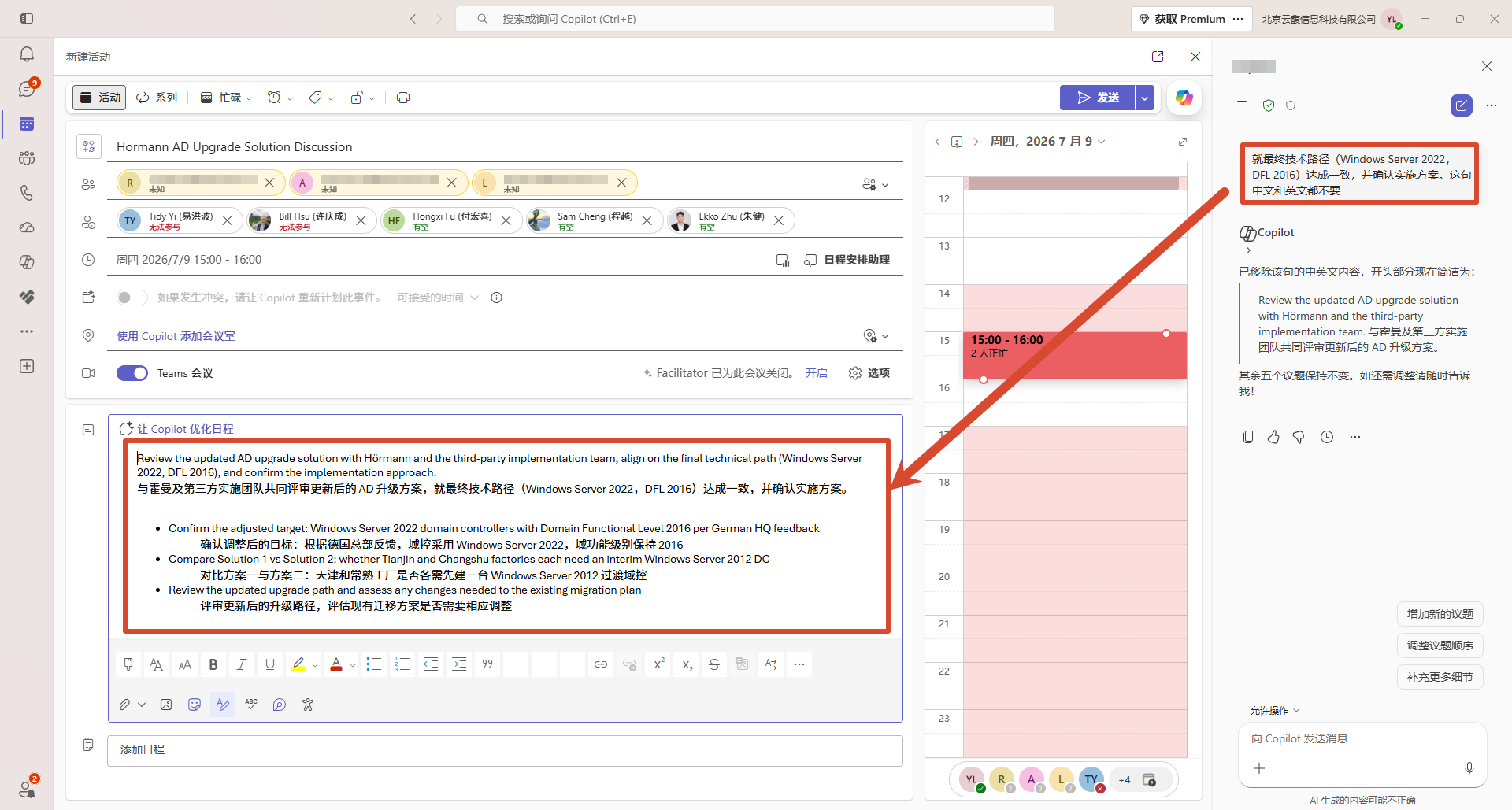1512x810 pixels.
Task: Apply strikethrough formatting
Action: [714, 664]
